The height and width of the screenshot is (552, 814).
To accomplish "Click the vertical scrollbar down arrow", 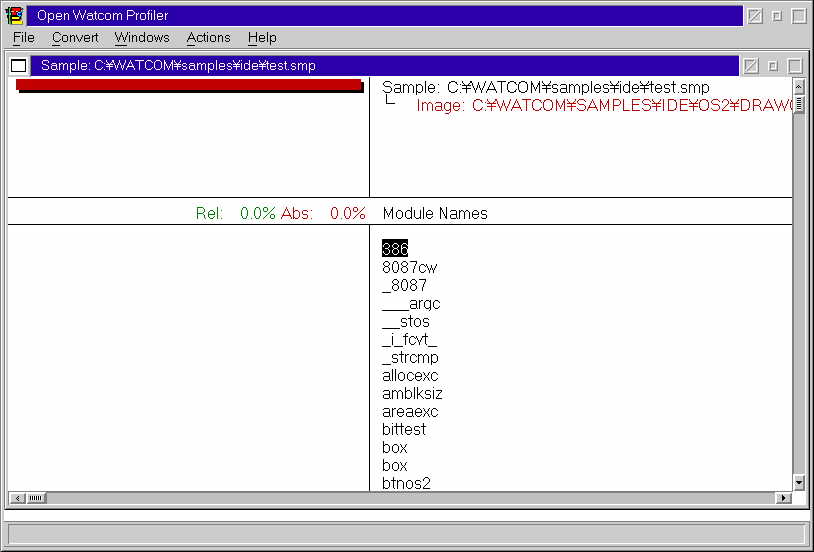I will coord(798,482).
